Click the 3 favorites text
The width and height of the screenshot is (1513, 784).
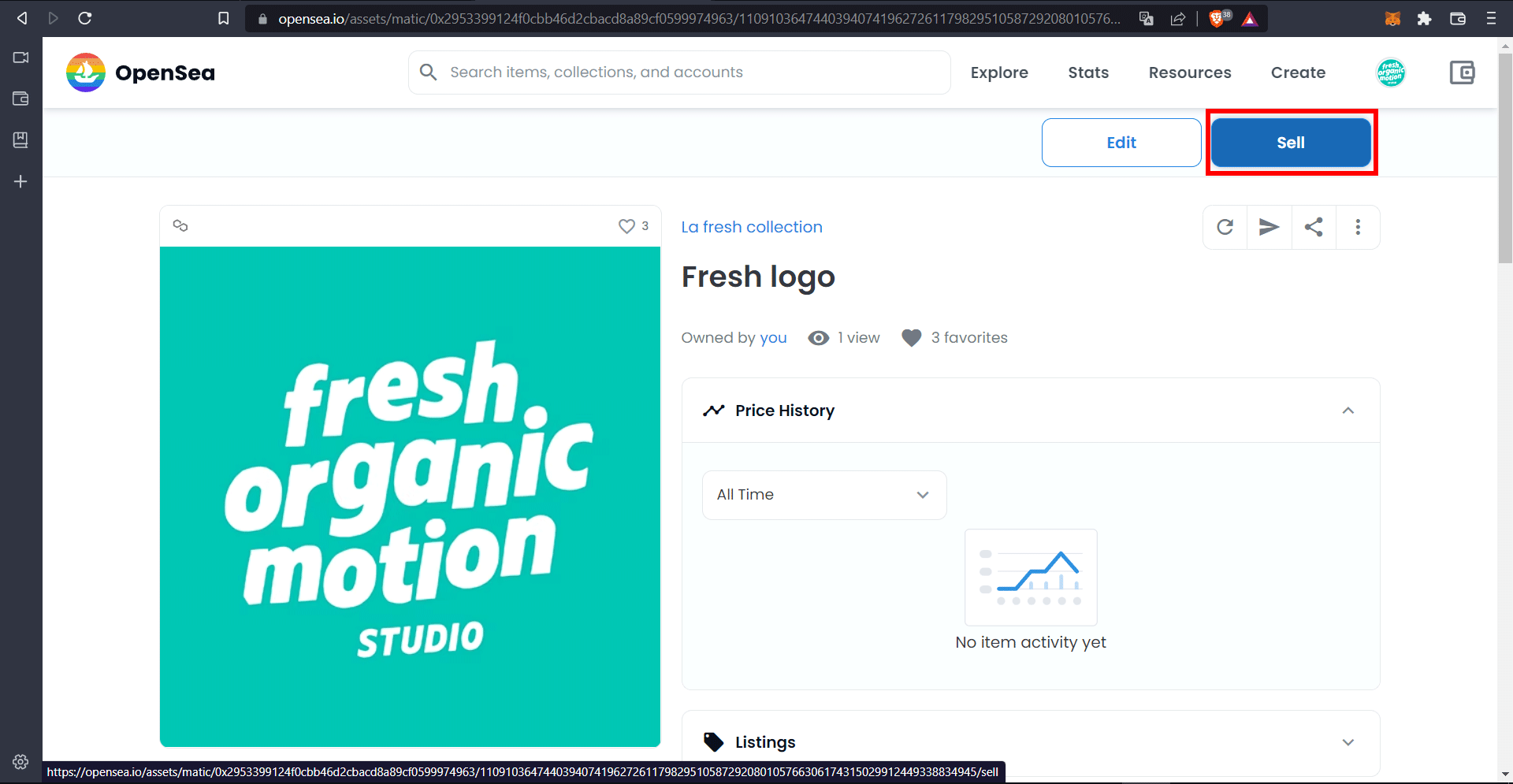969,338
